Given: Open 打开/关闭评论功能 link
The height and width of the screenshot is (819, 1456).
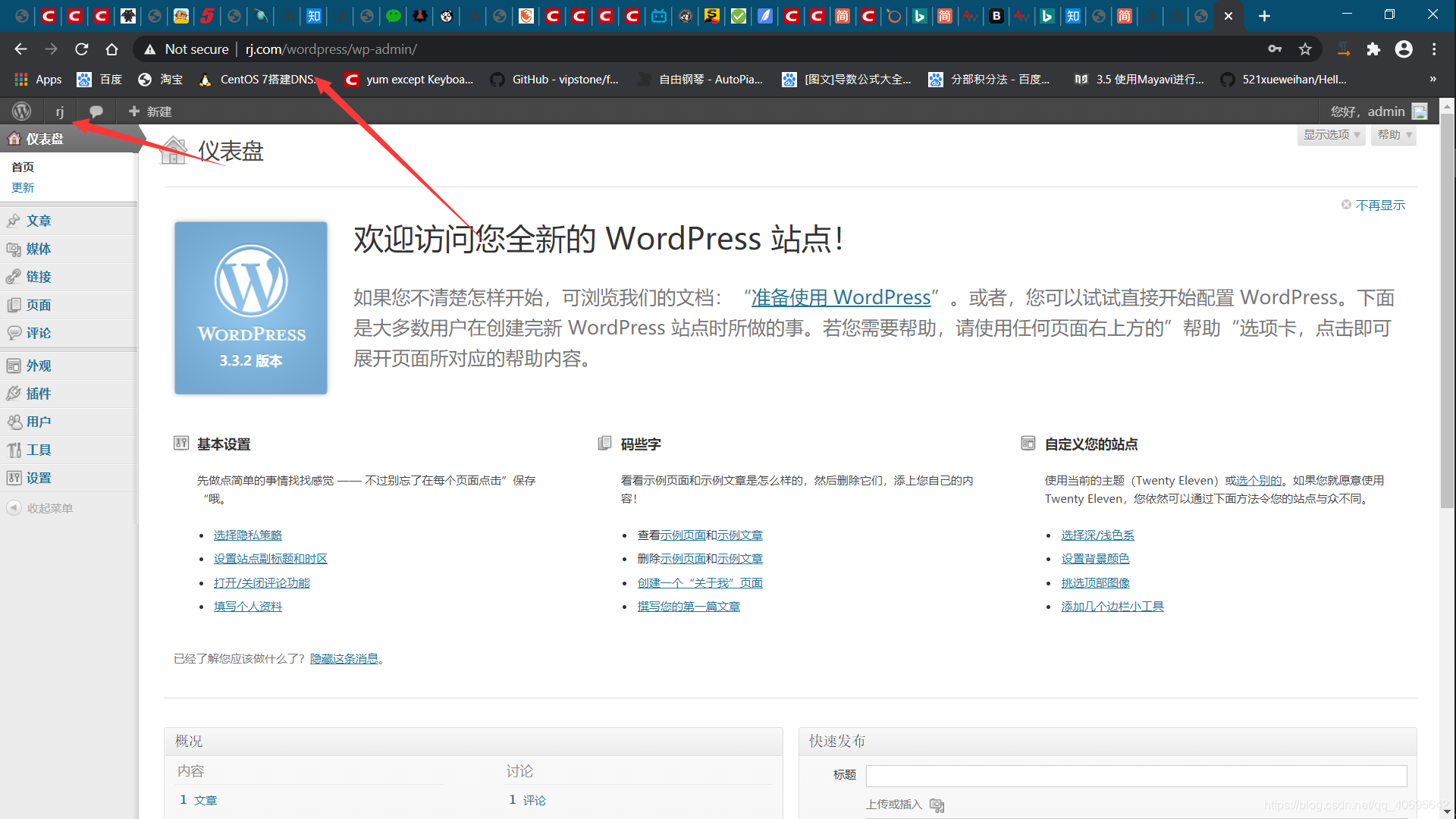Looking at the screenshot, I should 262,583.
